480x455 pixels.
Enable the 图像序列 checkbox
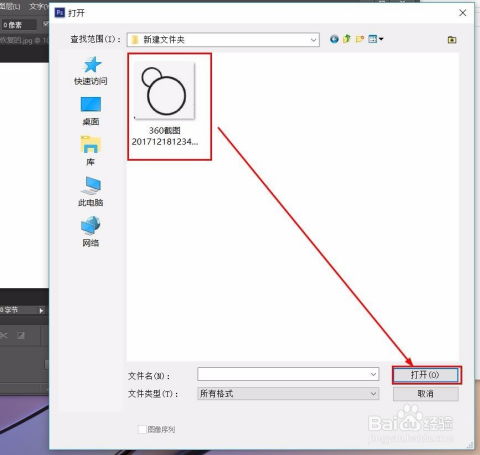pos(142,429)
